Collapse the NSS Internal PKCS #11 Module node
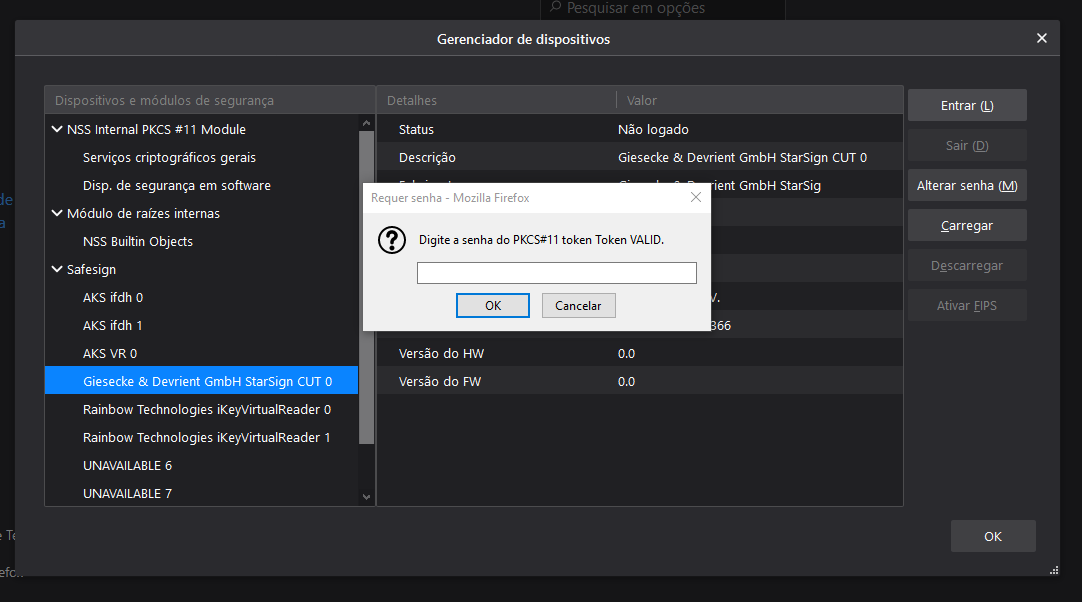The height and width of the screenshot is (602, 1082). tap(57, 129)
